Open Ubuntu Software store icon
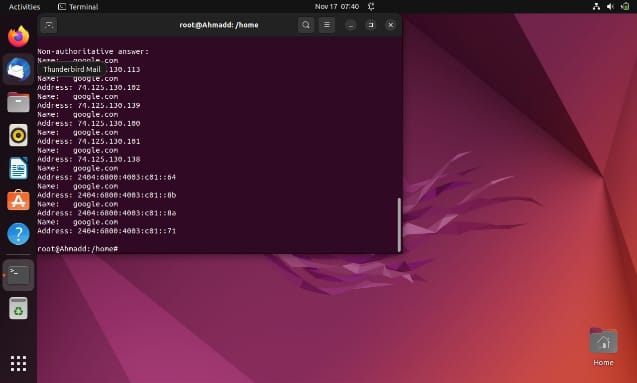 18,201
